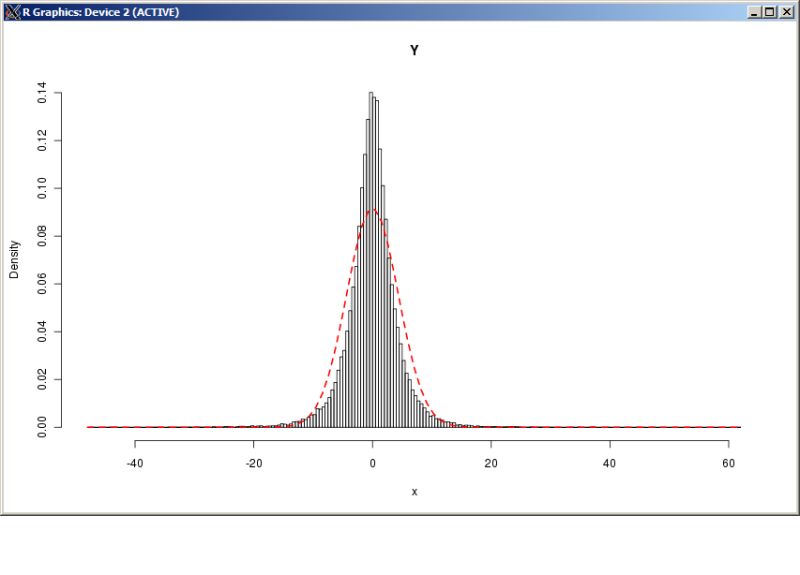The image size is (800, 575).
Task: Click the y-axis tick label 0.00
Action: [42, 427]
